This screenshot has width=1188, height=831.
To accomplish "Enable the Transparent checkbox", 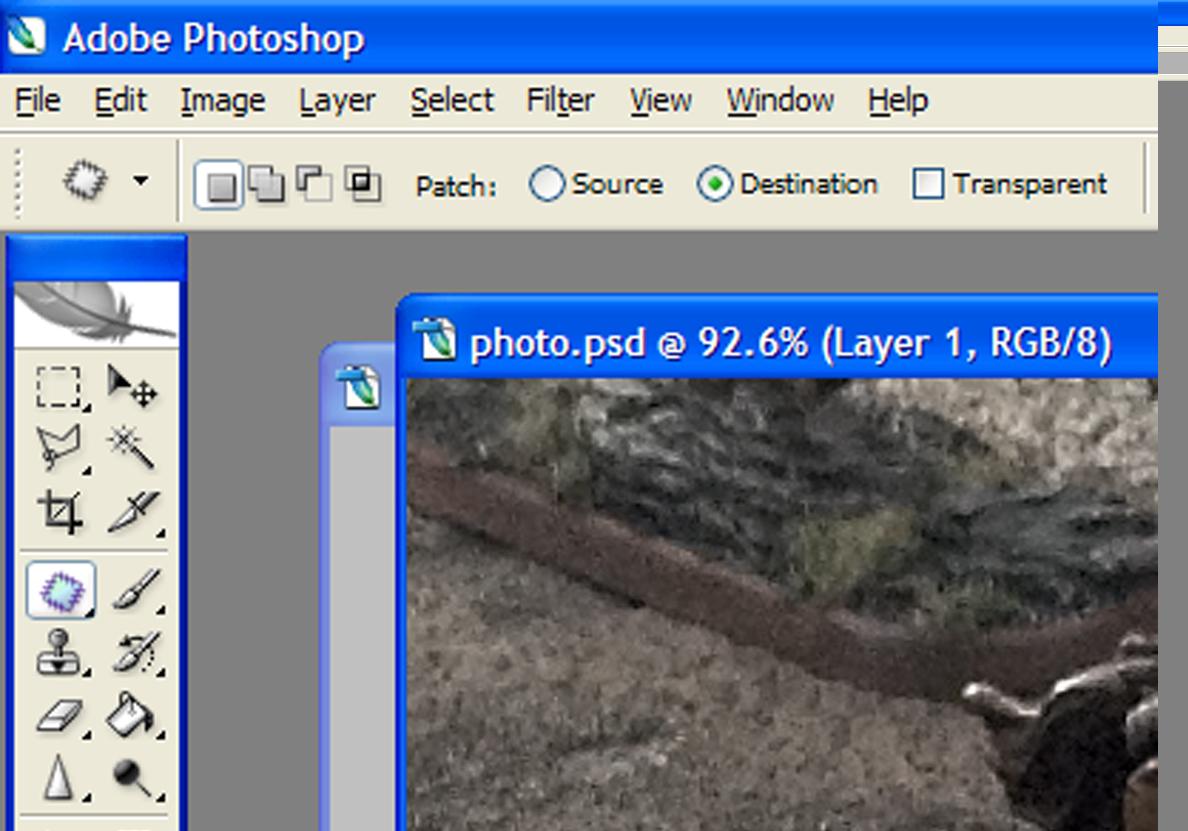I will click(x=928, y=184).
